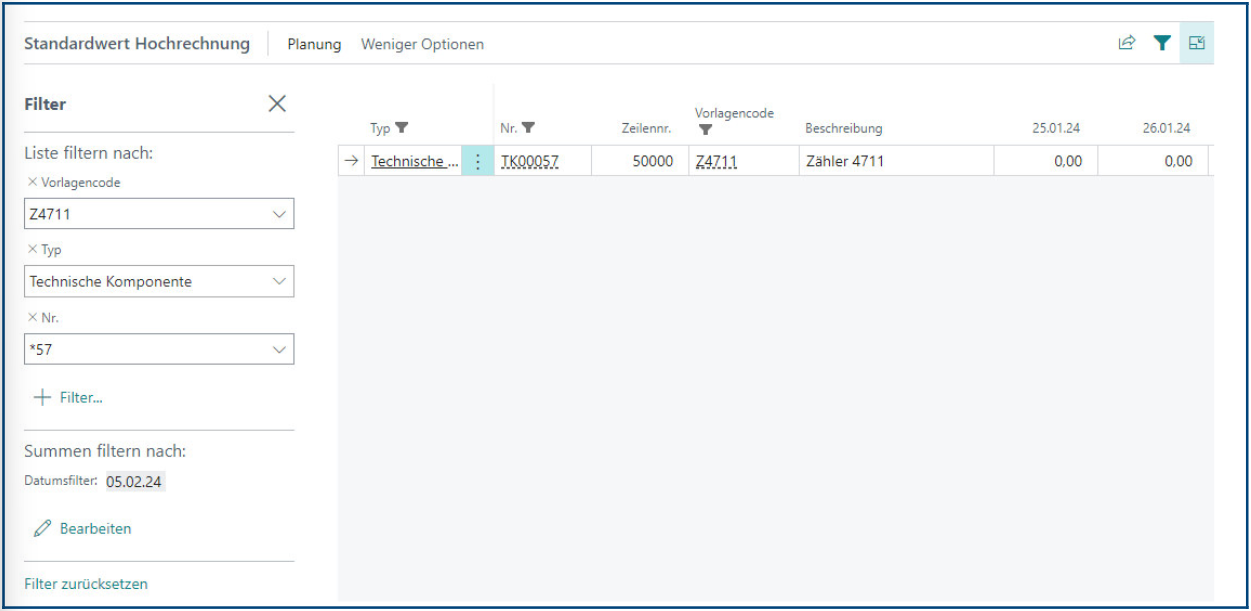Close the Filter pane with the X
Viewport: 1251px width, 611px height.
(277, 104)
